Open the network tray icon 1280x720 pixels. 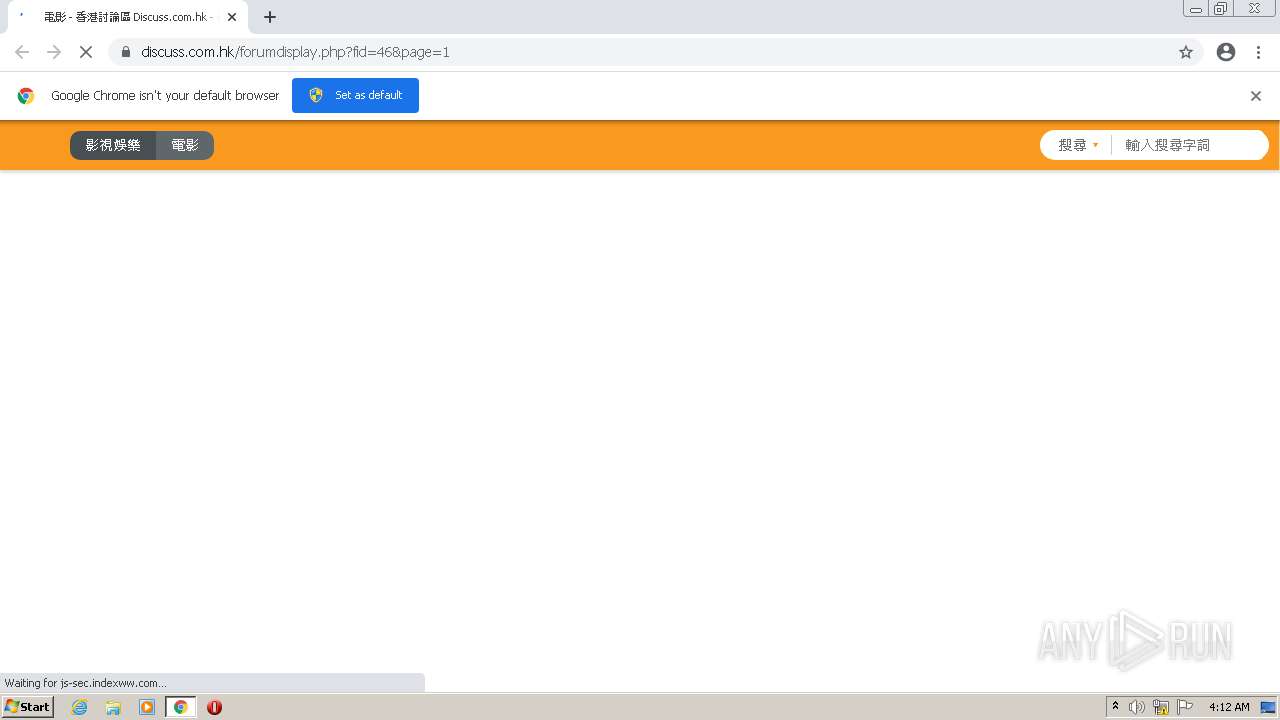[x=1161, y=707]
